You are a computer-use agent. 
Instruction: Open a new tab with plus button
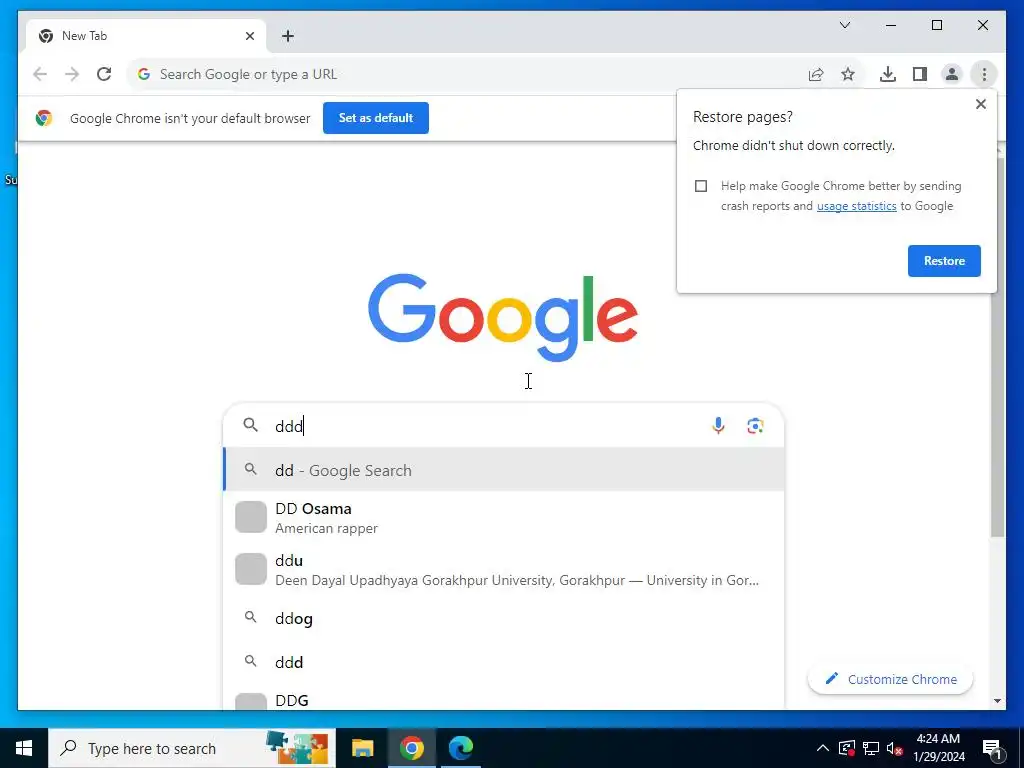(x=288, y=36)
